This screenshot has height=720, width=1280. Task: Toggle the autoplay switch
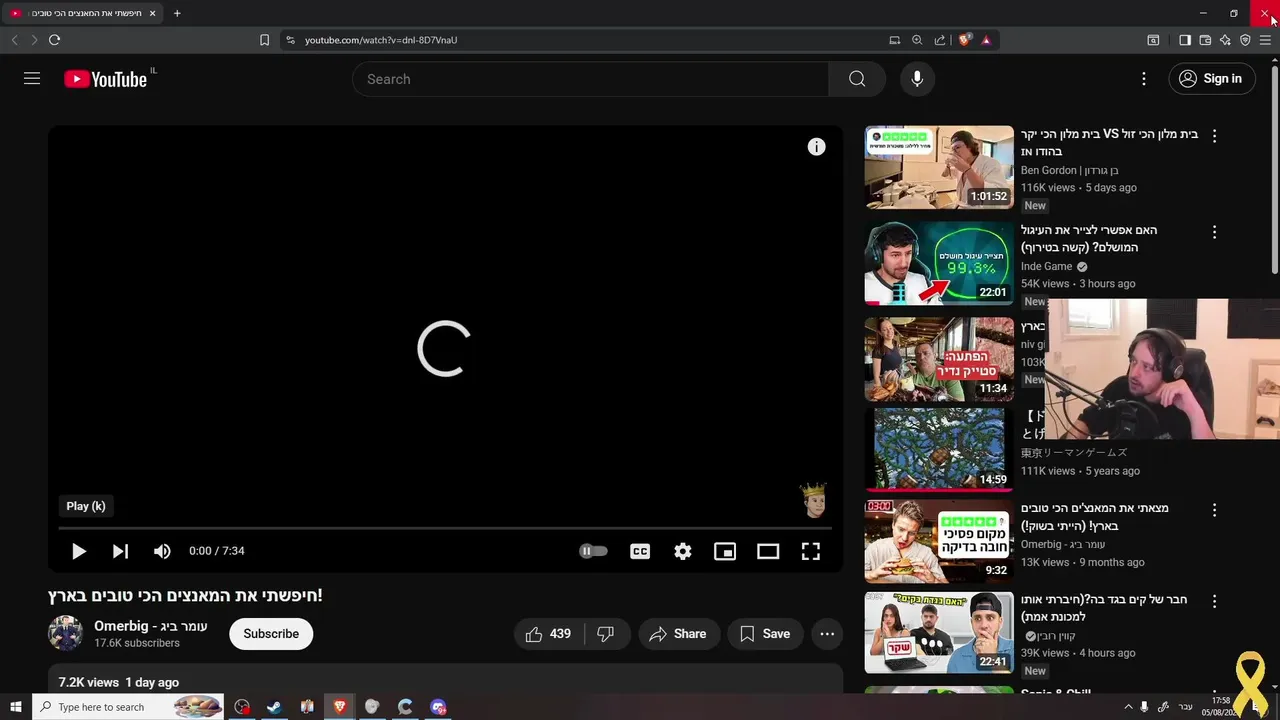pyautogui.click(x=593, y=551)
